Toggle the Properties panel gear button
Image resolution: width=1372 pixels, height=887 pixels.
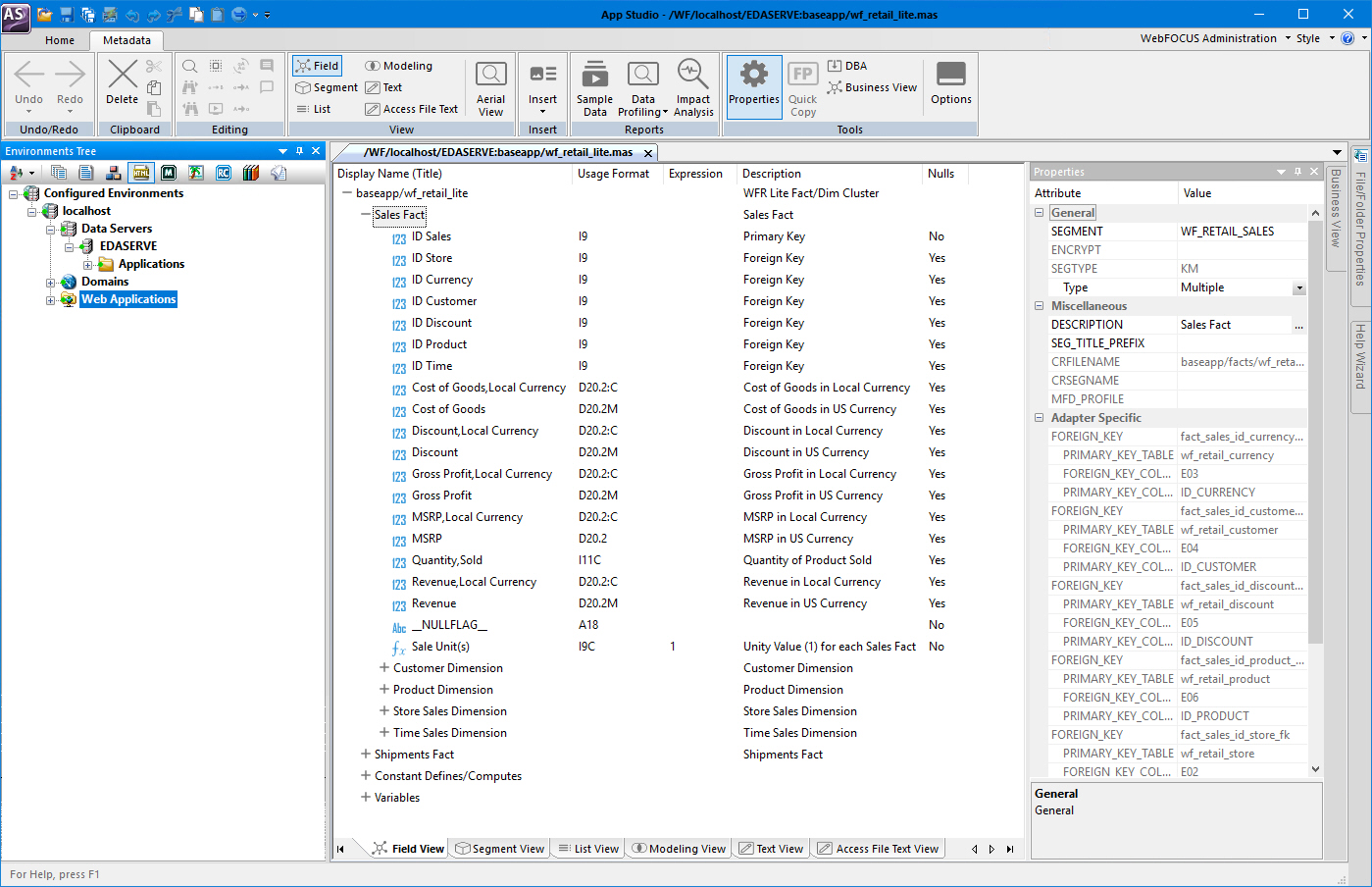[x=754, y=87]
